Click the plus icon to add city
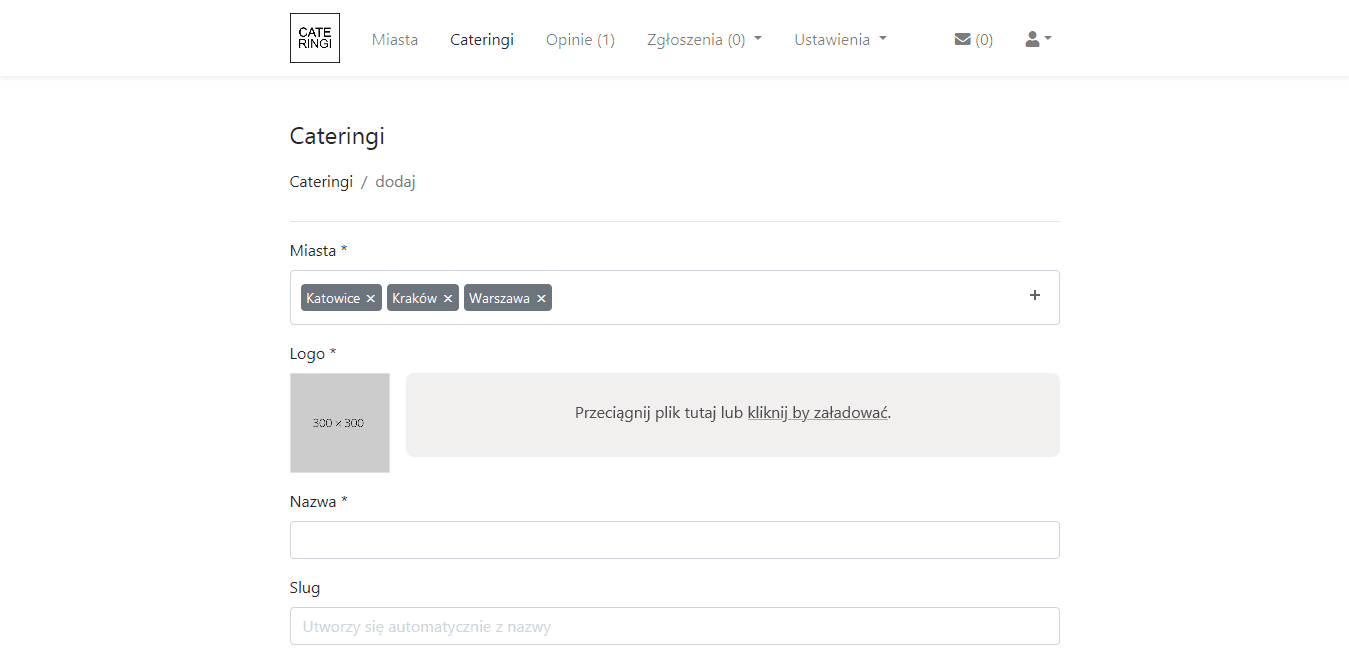The image size is (1349, 664). pos(1035,296)
